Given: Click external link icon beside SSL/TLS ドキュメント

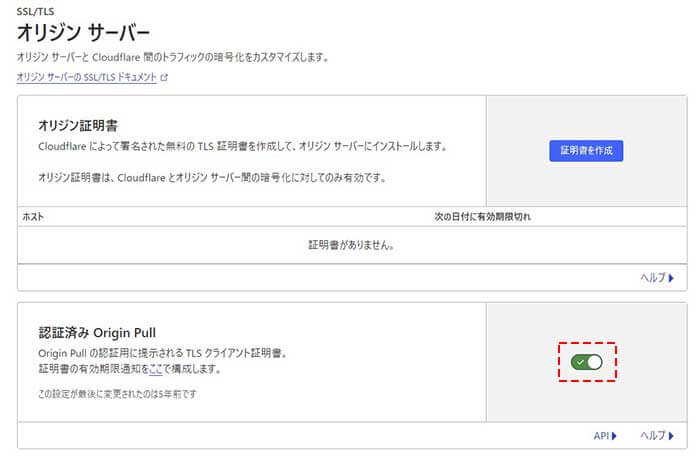Looking at the screenshot, I should 164,77.
